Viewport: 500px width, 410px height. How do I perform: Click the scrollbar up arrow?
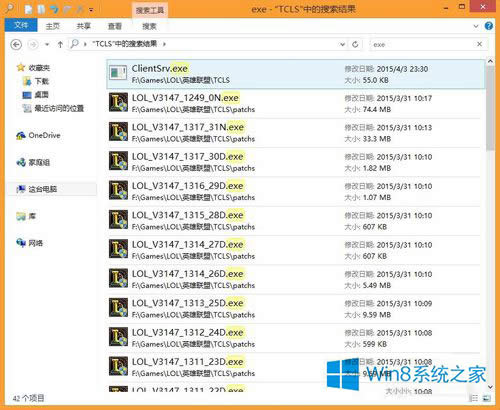point(490,61)
